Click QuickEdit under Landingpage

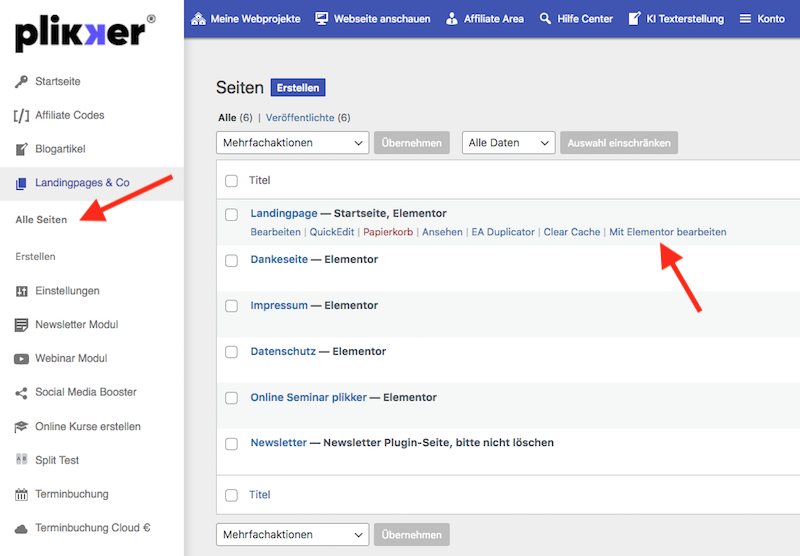pyautogui.click(x=332, y=232)
